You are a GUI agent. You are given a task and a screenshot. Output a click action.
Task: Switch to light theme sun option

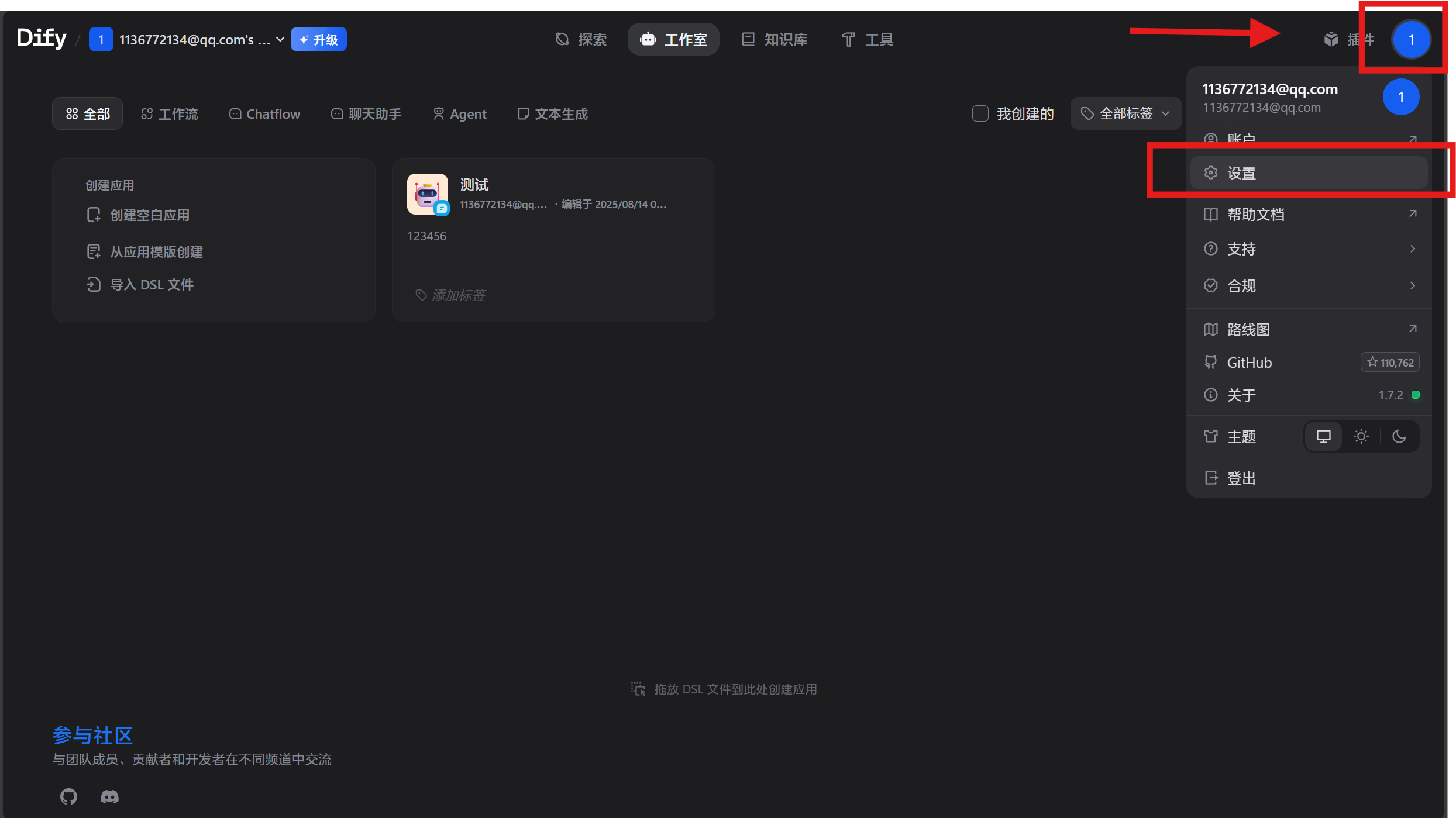(x=1361, y=436)
